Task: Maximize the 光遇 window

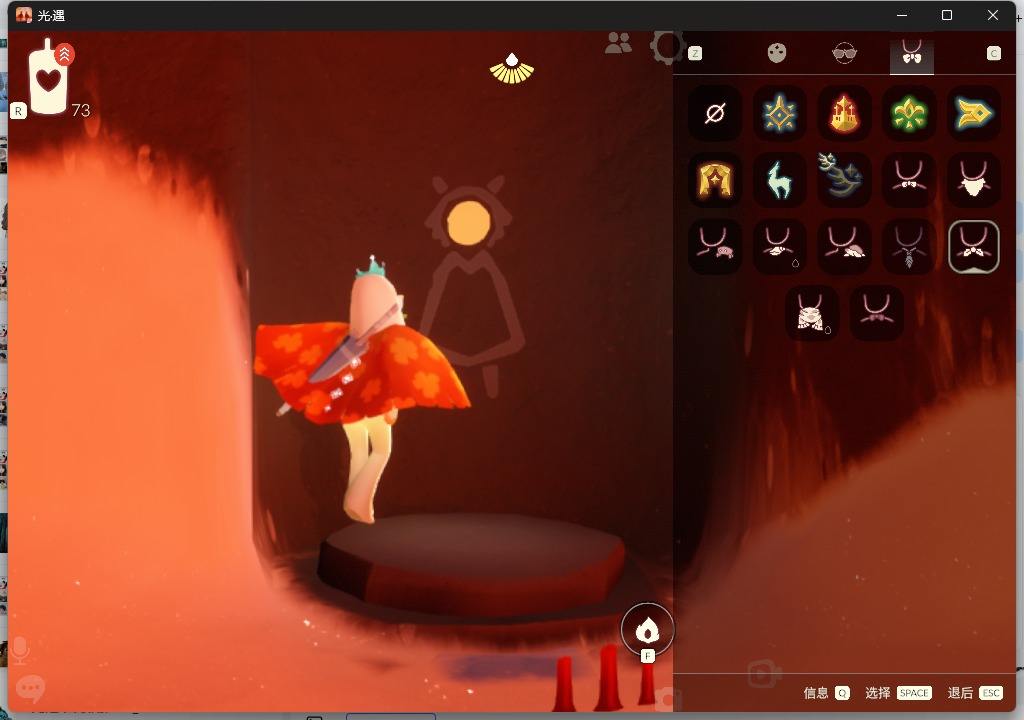Action: tap(947, 15)
